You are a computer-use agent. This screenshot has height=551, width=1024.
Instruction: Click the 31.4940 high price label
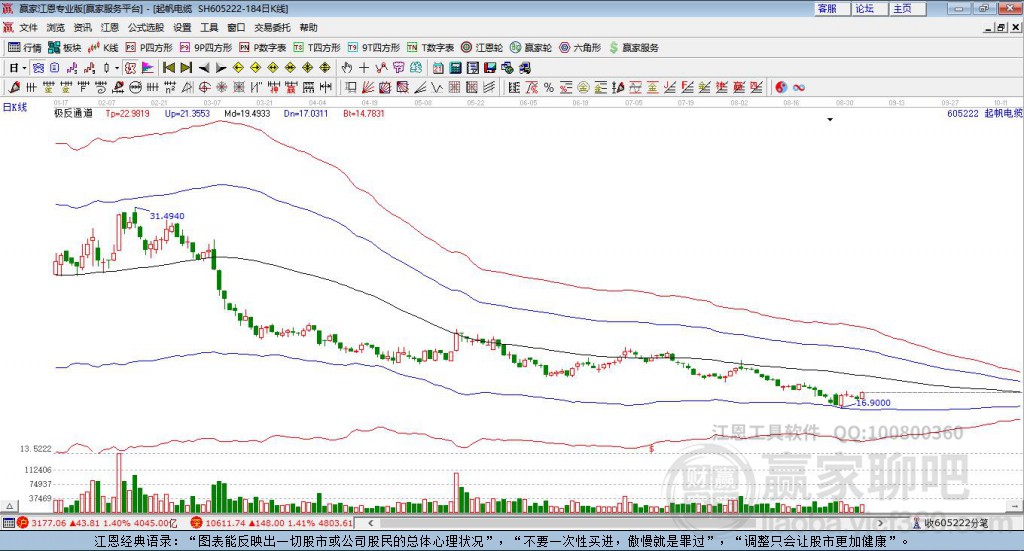[167, 215]
